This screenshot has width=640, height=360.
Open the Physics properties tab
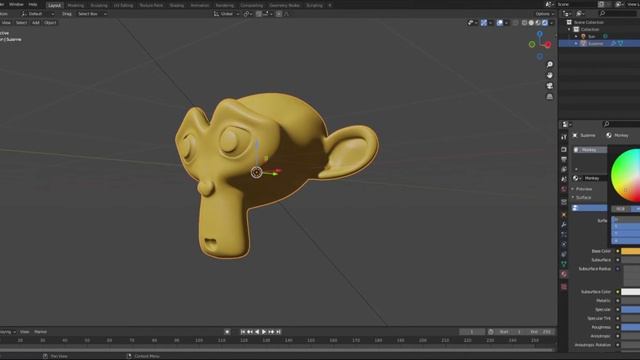pyautogui.click(x=564, y=244)
